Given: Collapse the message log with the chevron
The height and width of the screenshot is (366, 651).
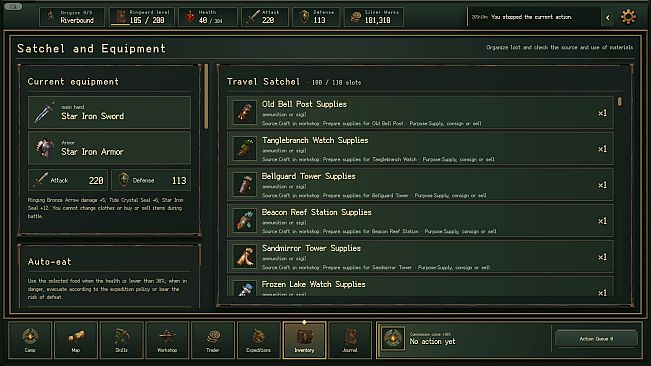Looking at the screenshot, I should tap(608, 17).
